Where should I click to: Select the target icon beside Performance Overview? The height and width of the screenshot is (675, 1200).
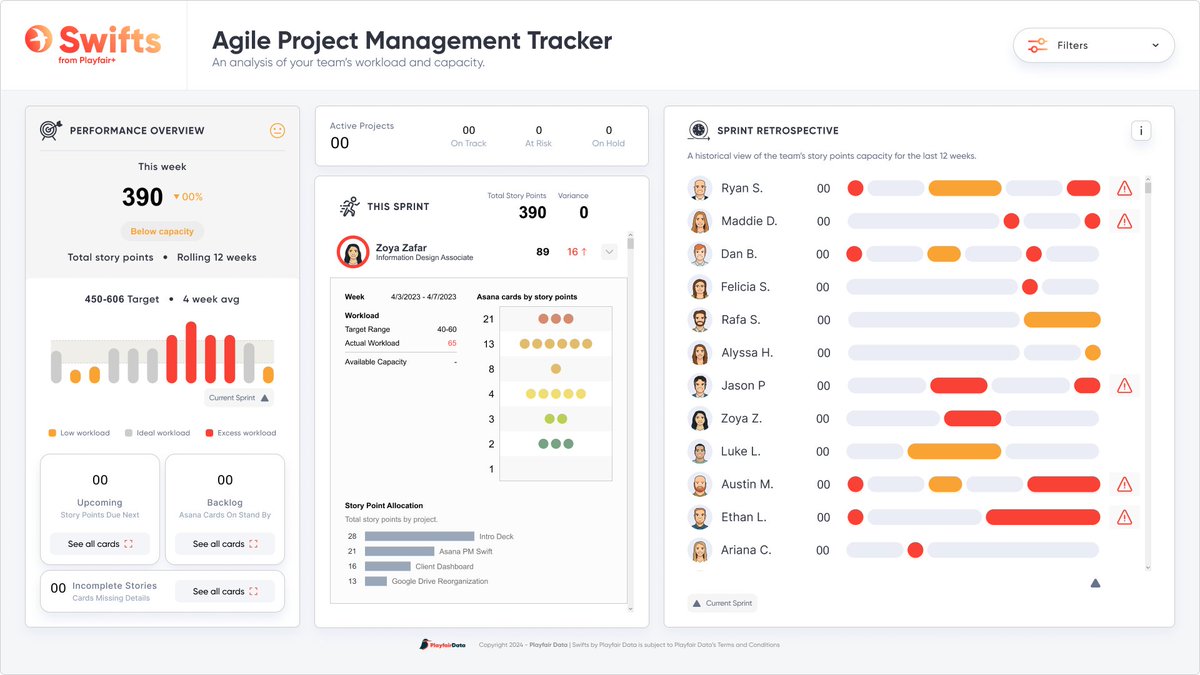click(51, 130)
